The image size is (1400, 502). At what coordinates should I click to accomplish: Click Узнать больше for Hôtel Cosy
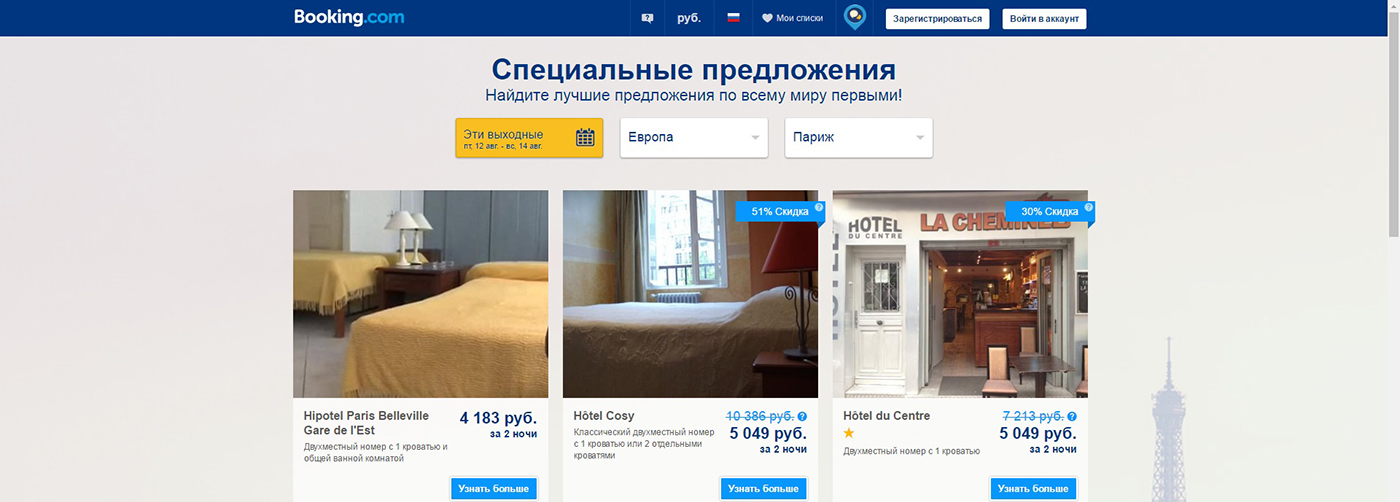pyautogui.click(x=763, y=489)
